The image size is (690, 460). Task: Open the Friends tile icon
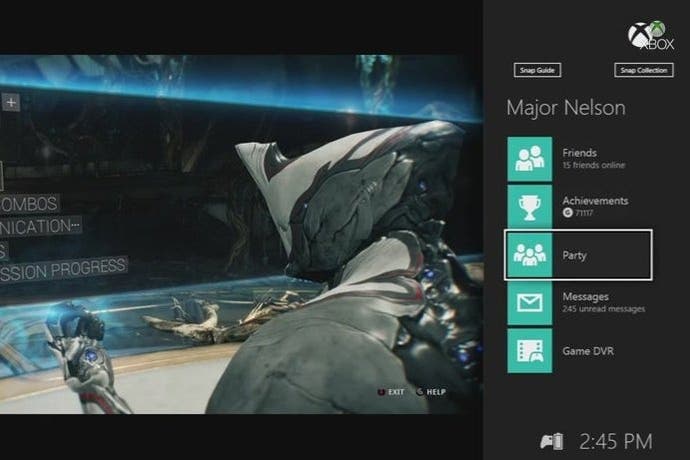(x=529, y=159)
